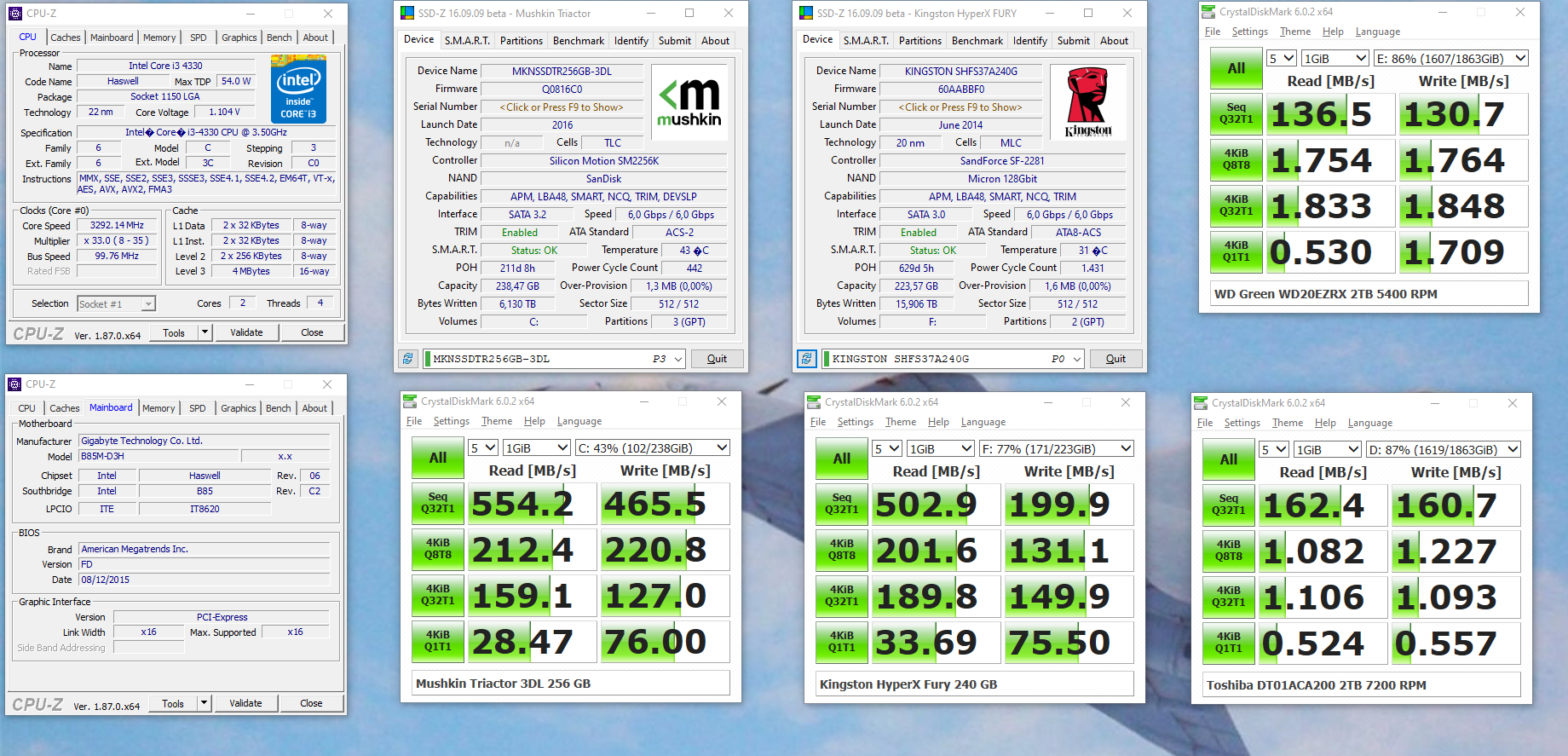The width and height of the screenshot is (1568, 756).
Task: Click Quit in the Mushkin SSD-Z window
Action: point(717,359)
